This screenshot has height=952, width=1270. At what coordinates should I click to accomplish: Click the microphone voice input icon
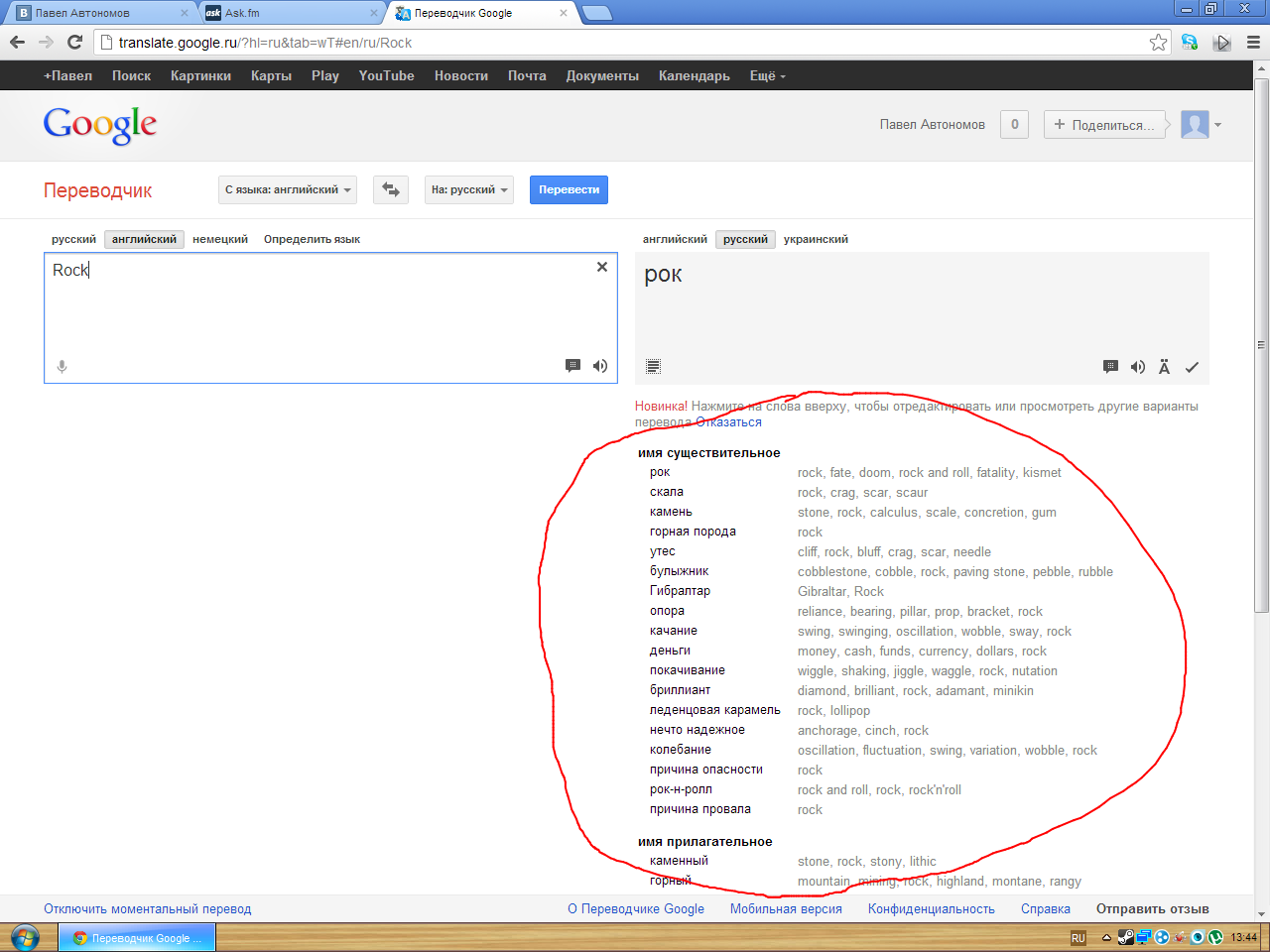pyautogui.click(x=62, y=366)
